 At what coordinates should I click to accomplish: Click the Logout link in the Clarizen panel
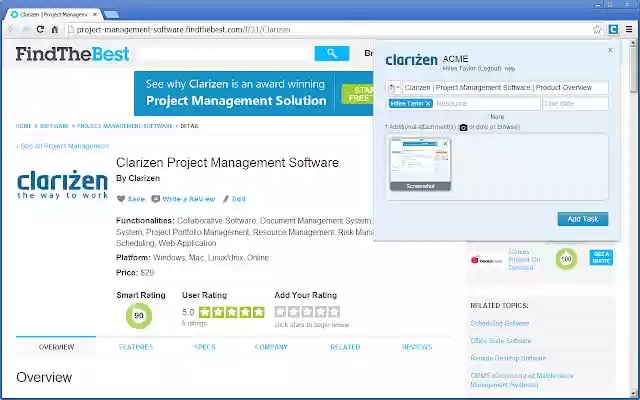point(489,69)
